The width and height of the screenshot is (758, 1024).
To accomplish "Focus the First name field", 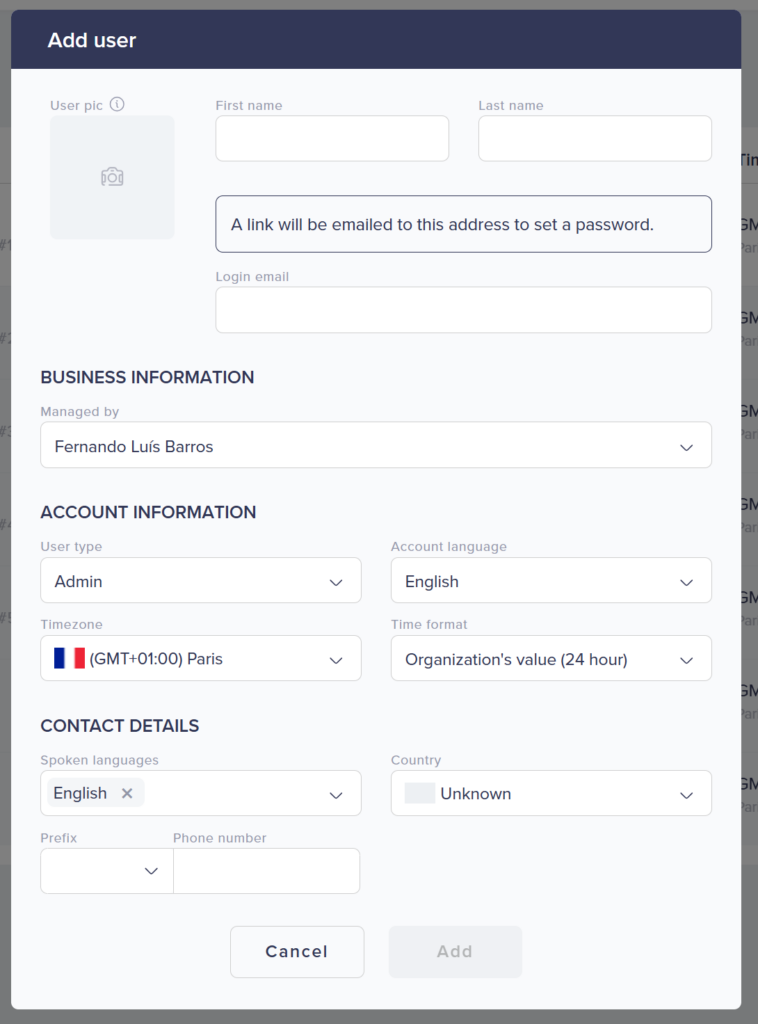I will point(332,139).
